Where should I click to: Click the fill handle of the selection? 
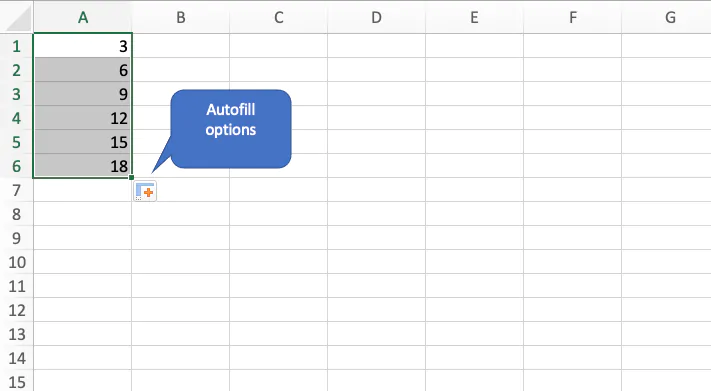point(131,177)
